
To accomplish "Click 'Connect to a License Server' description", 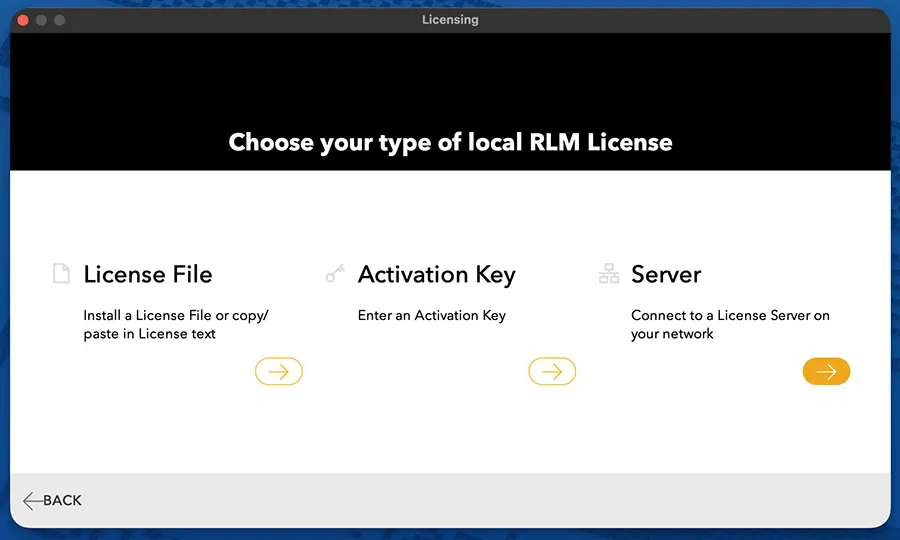I will [730, 324].
